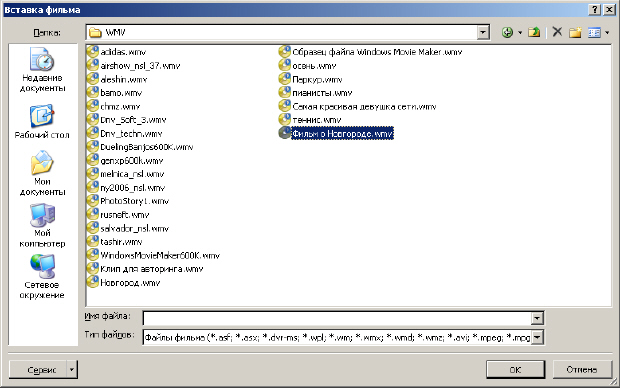This screenshot has height=388, width=620.
Task: Select rusneft.wmv file icon
Action: (x=93, y=214)
